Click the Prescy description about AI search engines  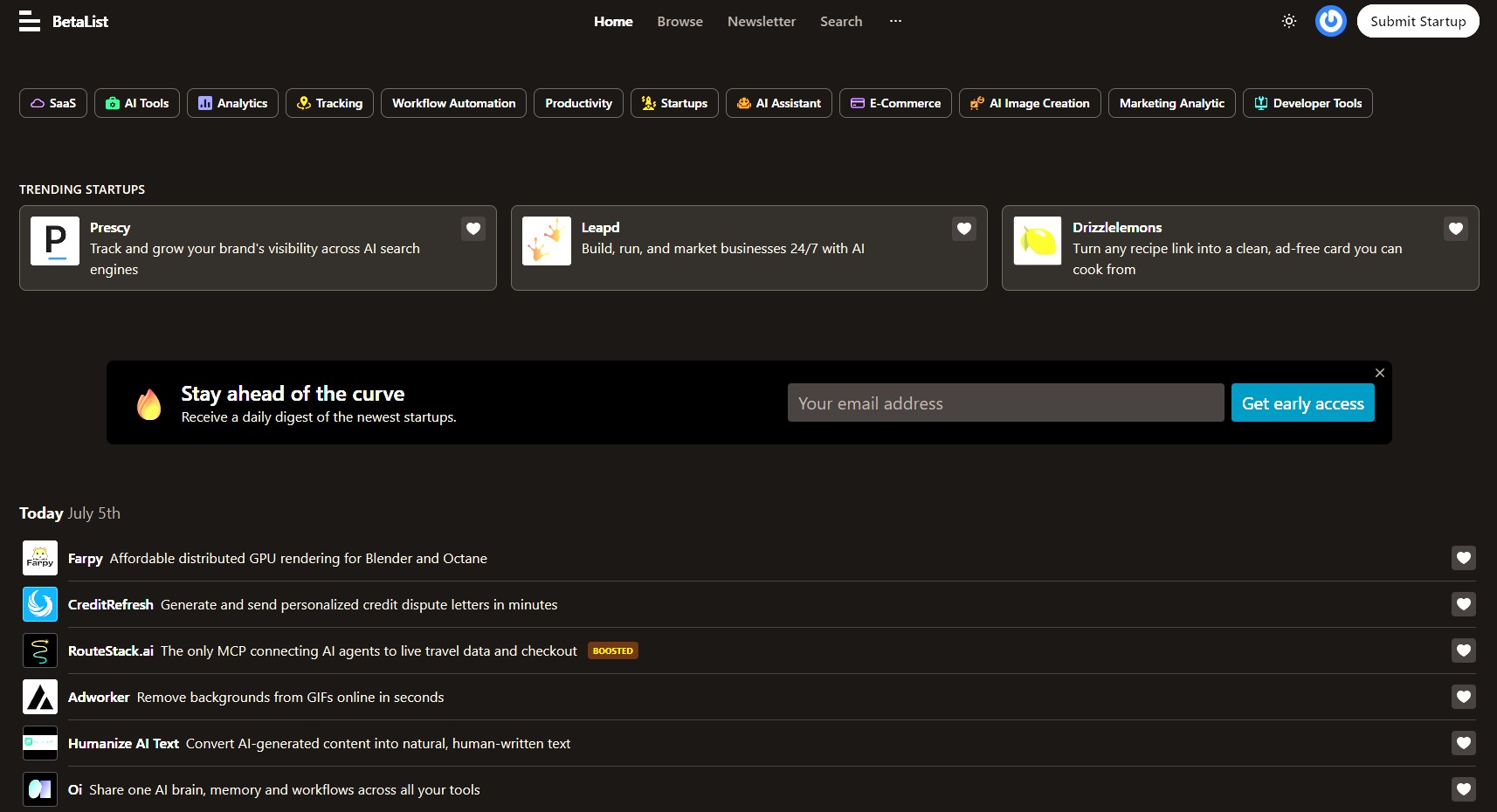point(255,259)
